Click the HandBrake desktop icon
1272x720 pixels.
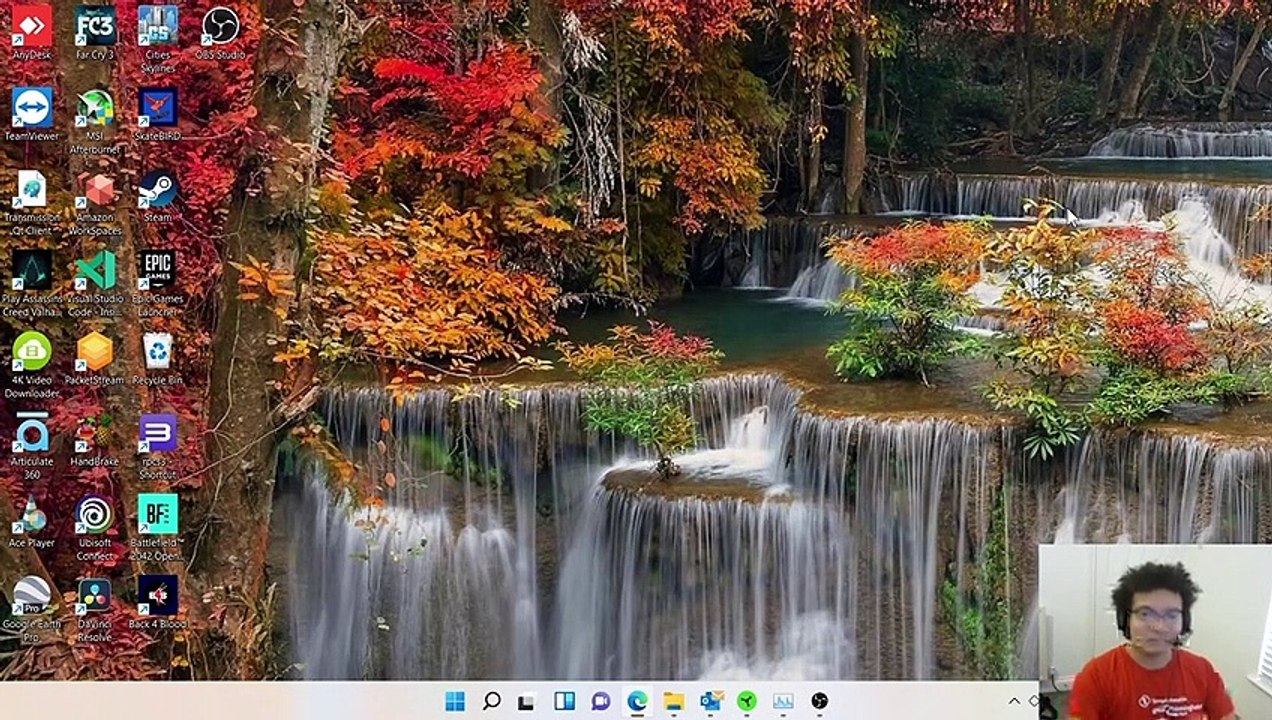click(95, 439)
